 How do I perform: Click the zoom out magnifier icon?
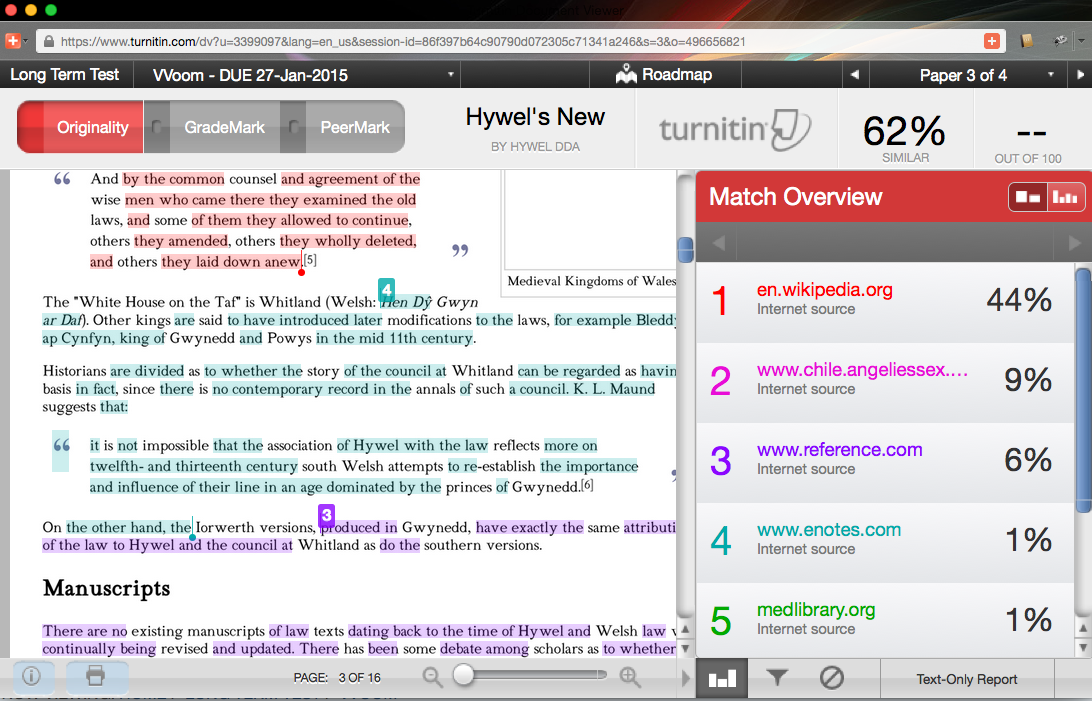[433, 677]
